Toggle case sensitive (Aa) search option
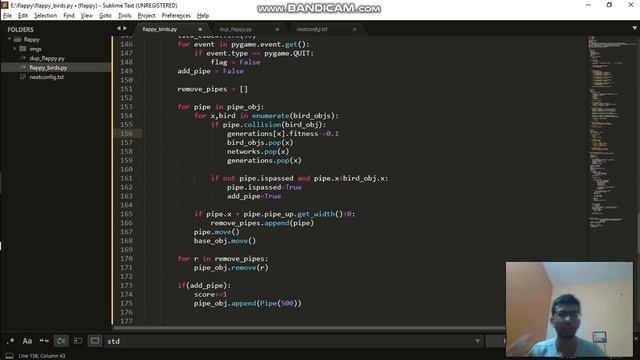 pyautogui.click(x=27, y=341)
